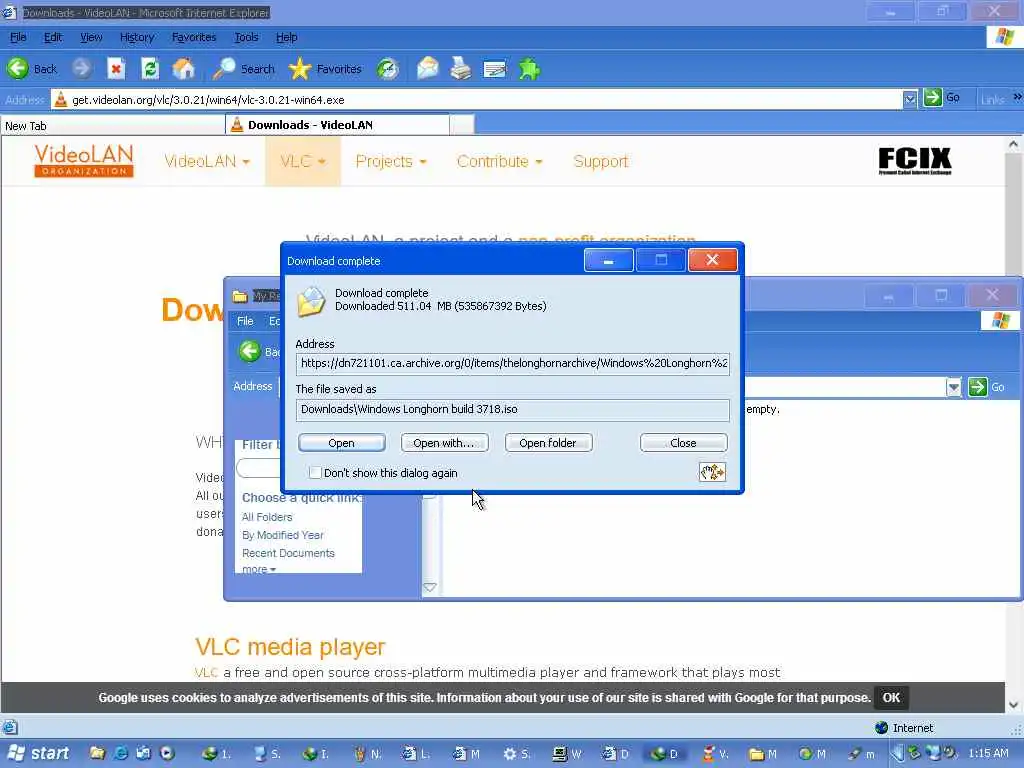Expand the VLC navigation dropdown
The width and height of the screenshot is (1024, 768).
point(303,161)
